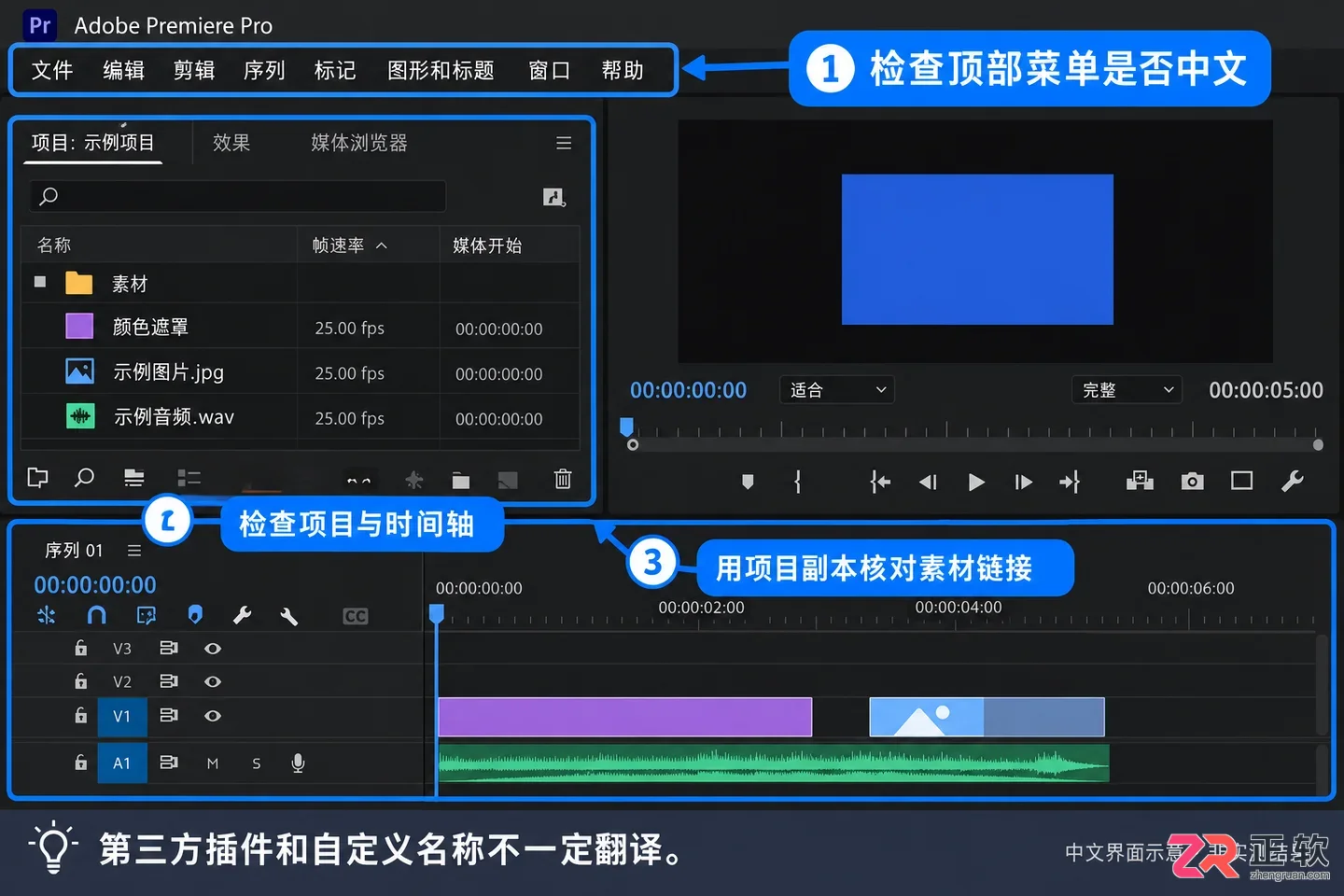Open the 完整 playback resolution dropdown
The height and width of the screenshot is (896, 1344).
coord(1127,389)
